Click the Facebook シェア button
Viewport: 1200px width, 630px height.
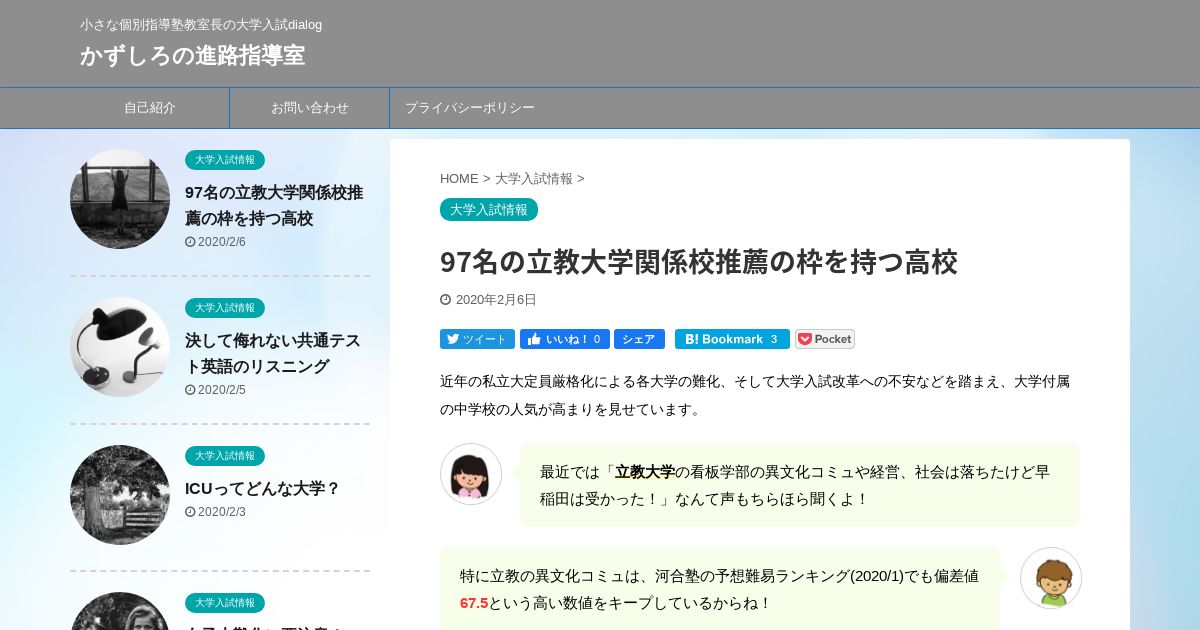tap(639, 339)
